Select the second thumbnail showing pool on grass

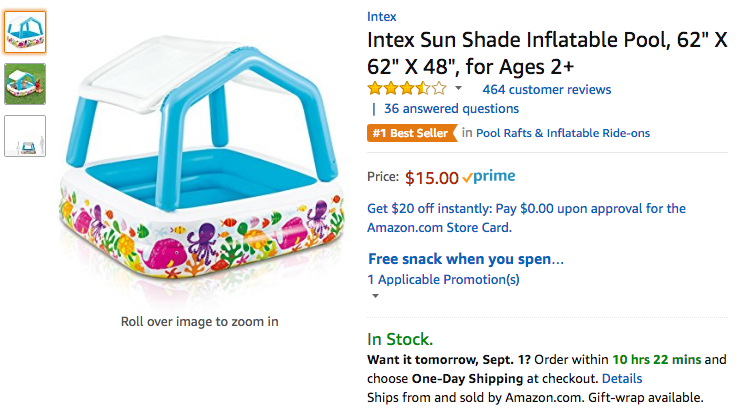point(25,84)
